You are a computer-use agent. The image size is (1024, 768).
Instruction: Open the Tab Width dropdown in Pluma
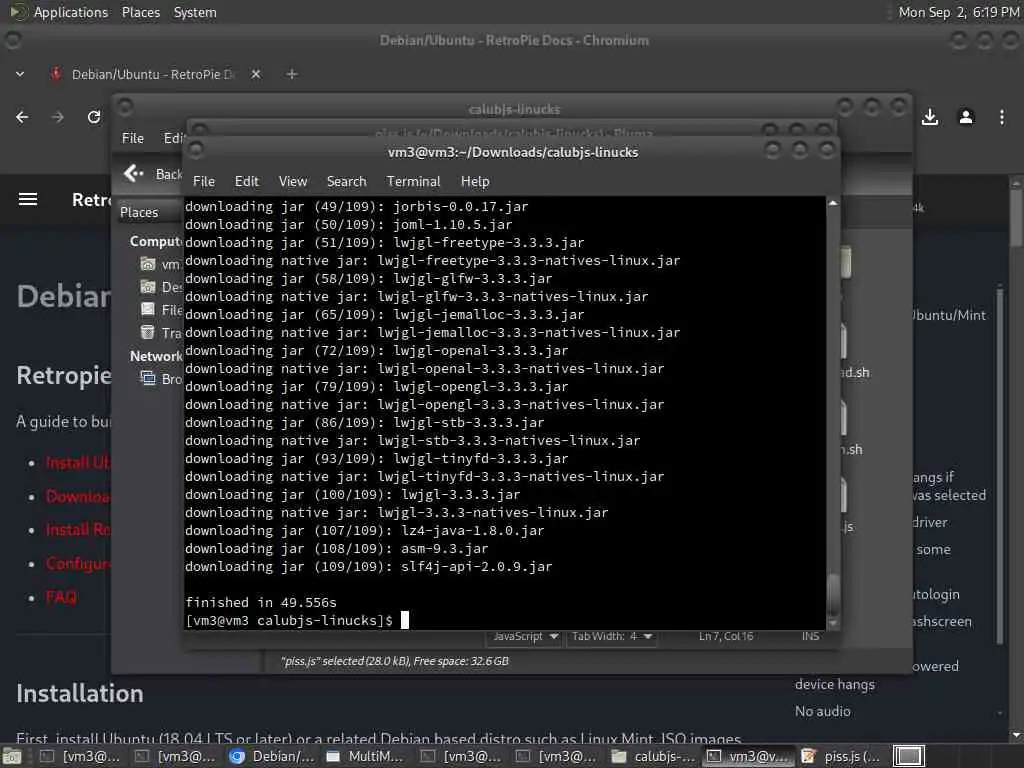pos(612,636)
